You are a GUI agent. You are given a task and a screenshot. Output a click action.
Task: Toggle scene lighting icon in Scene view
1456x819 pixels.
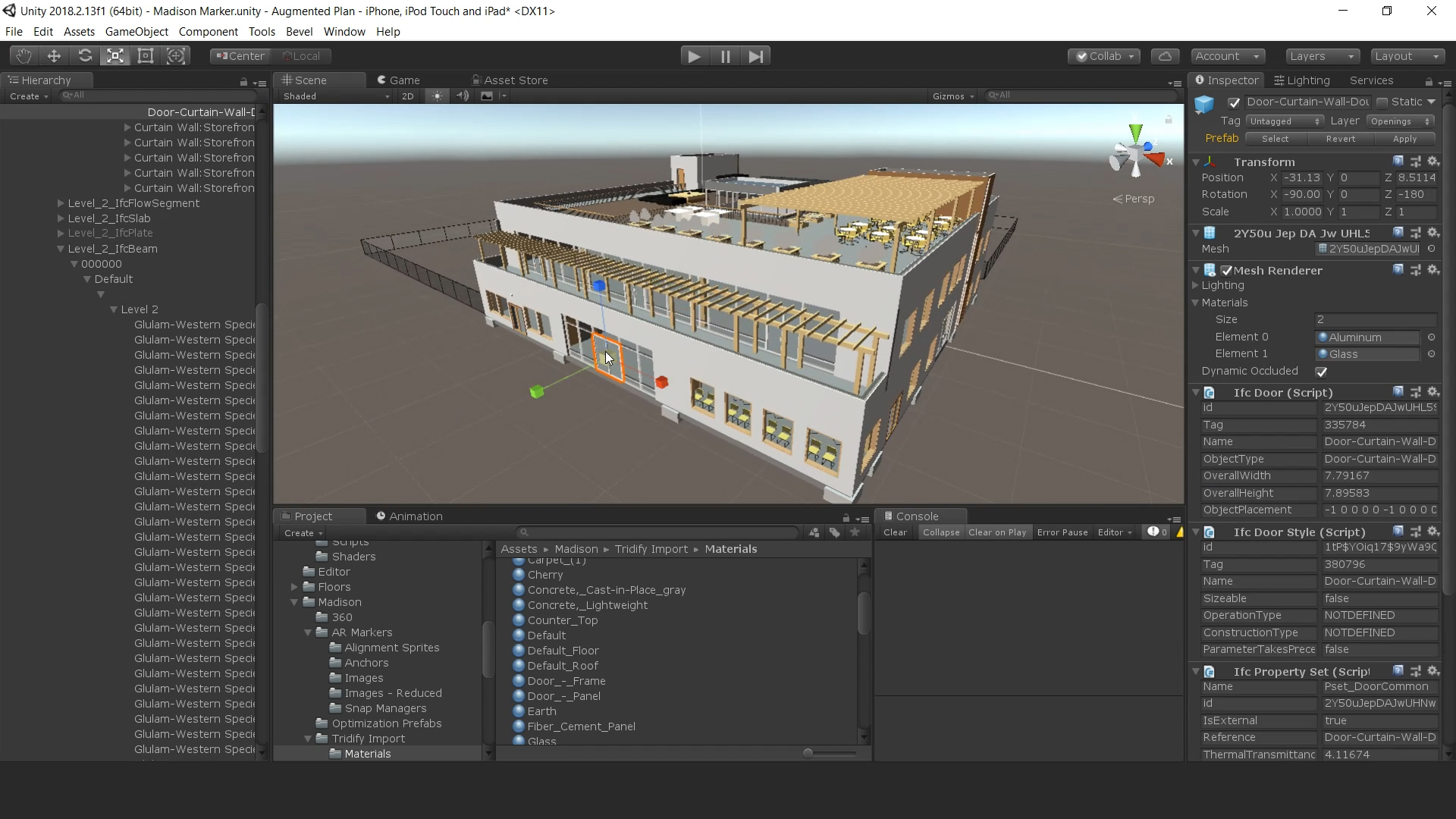point(437,96)
